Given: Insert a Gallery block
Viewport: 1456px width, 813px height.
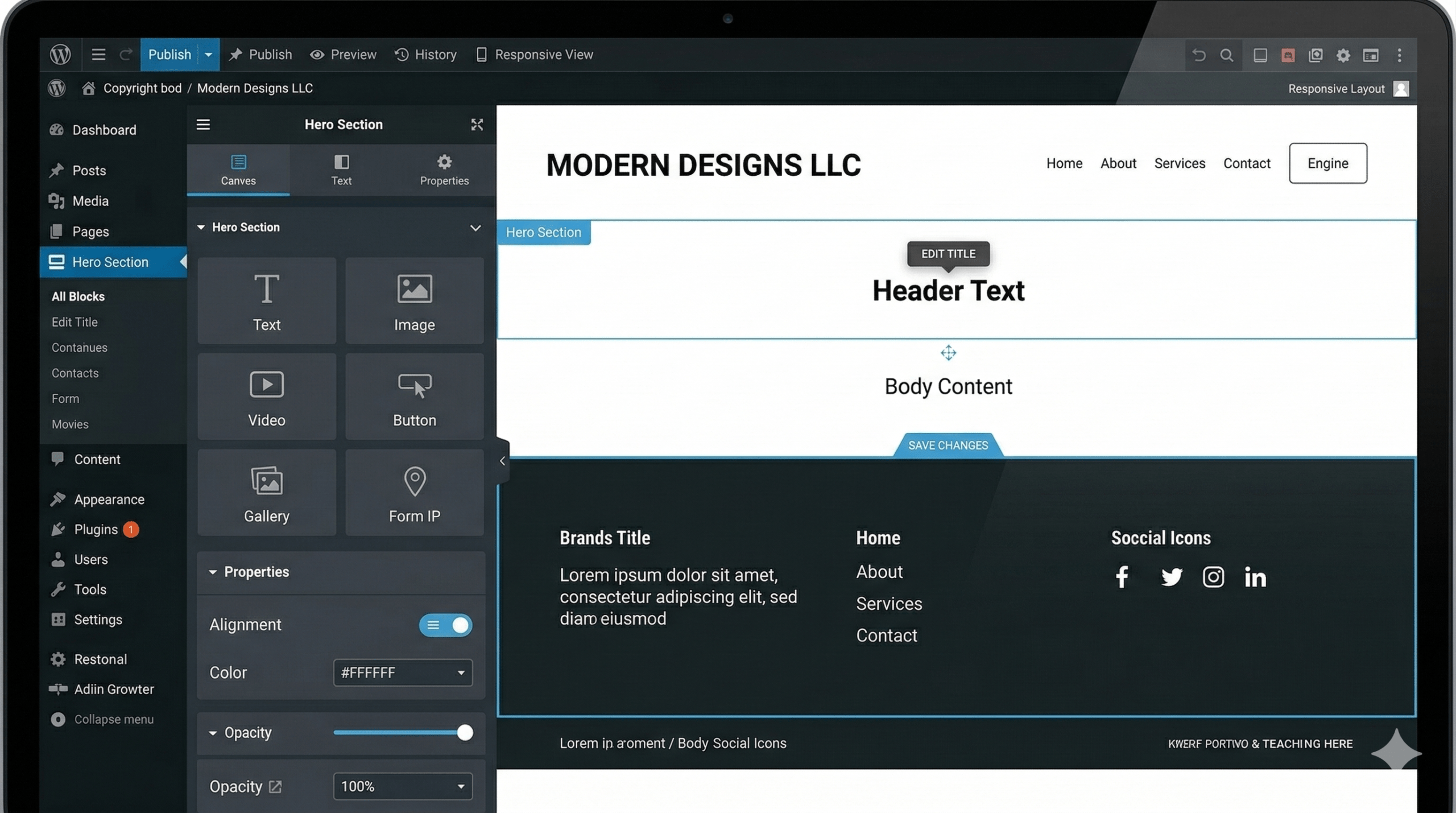Looking at the screenshot, I should (x=266, y=492).
